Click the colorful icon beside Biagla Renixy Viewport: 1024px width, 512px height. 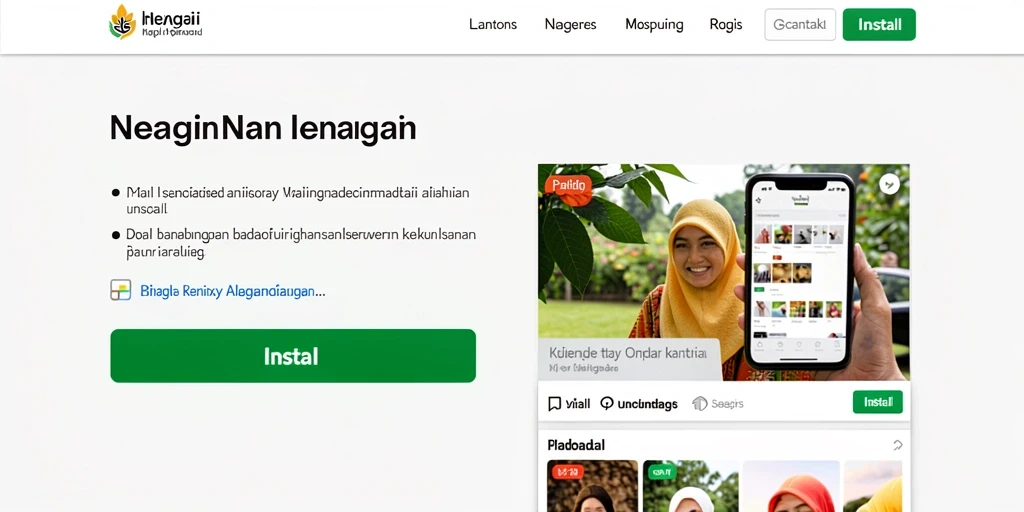(x=121, y=290)
